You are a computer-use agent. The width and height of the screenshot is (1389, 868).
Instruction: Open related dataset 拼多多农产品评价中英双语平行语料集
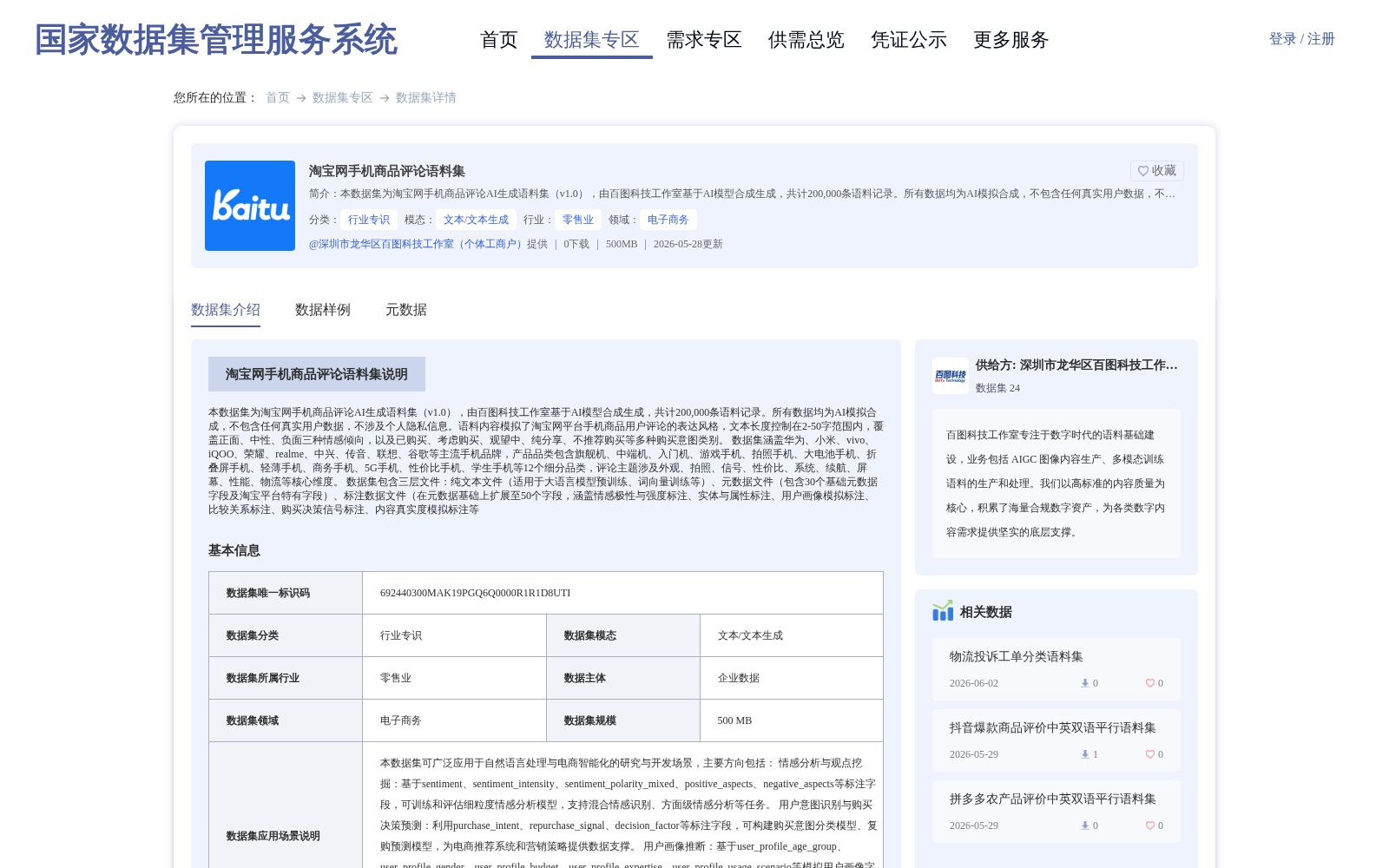1053,799
